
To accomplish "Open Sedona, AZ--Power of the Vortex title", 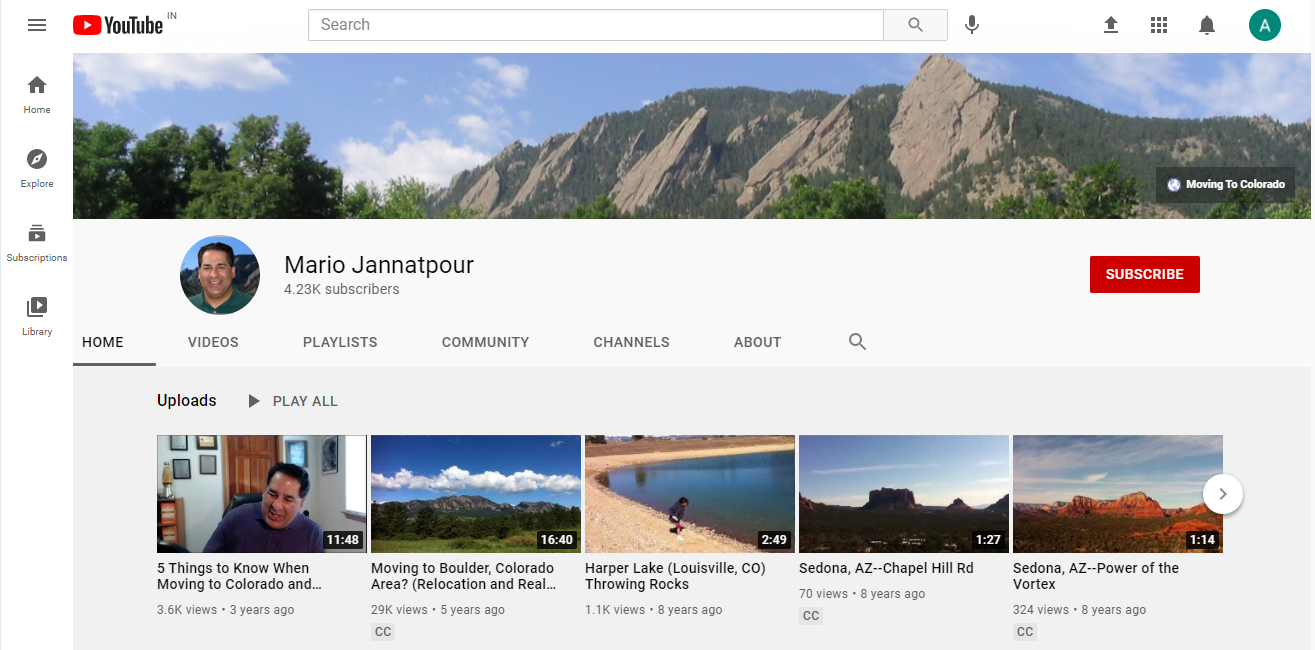I will pos(1096,576).
